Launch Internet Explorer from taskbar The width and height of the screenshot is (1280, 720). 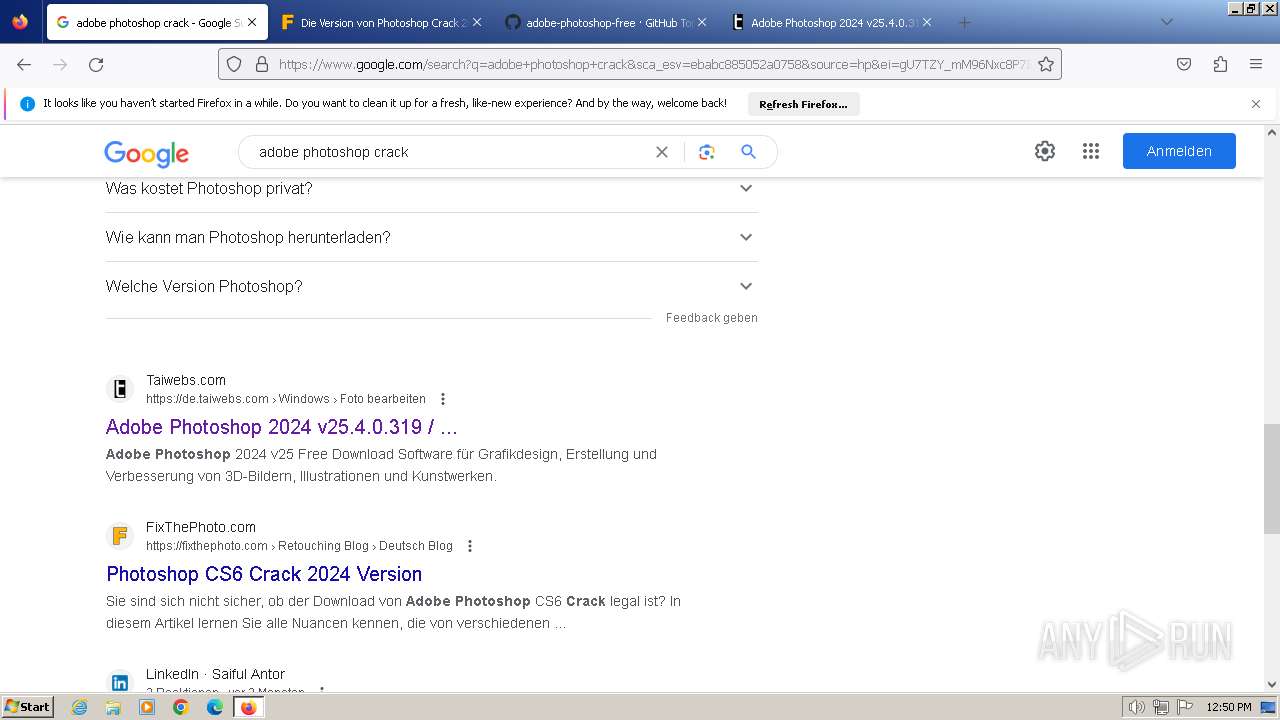pos(80,707)
